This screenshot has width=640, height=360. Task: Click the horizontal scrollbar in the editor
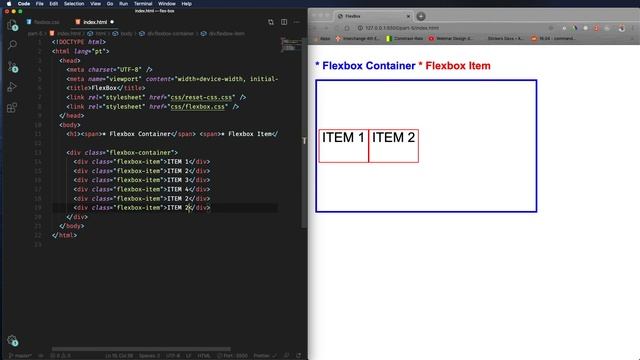[x=141, y=349]
